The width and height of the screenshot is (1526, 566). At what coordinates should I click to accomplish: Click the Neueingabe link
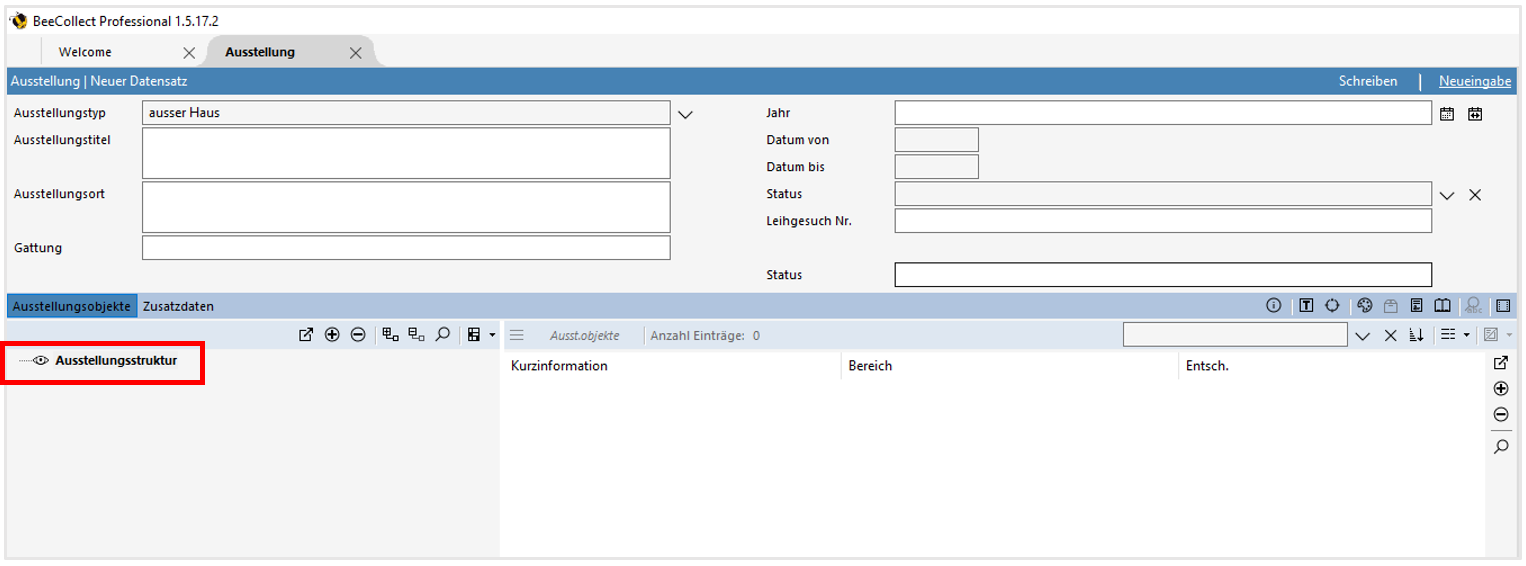click(1474, 81)
